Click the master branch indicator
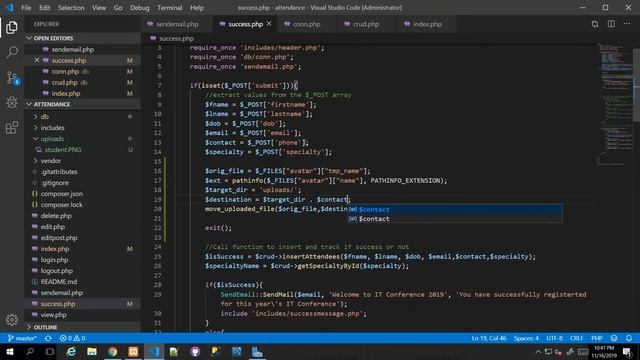The height and width of the screenshot is (360, 640). tap(22, 338)
